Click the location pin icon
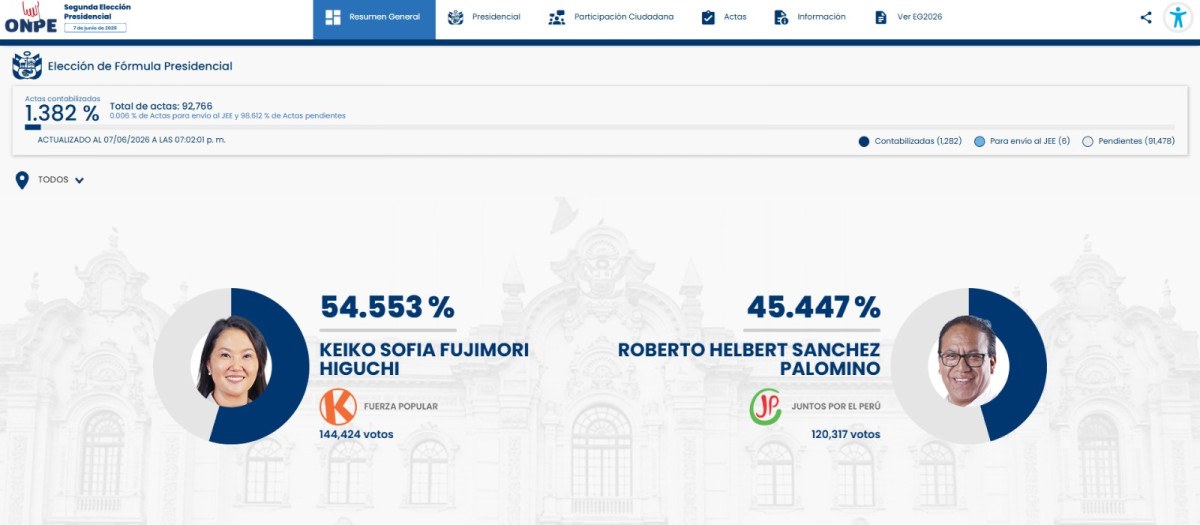1200x525 pixels. tap(22, 180)
